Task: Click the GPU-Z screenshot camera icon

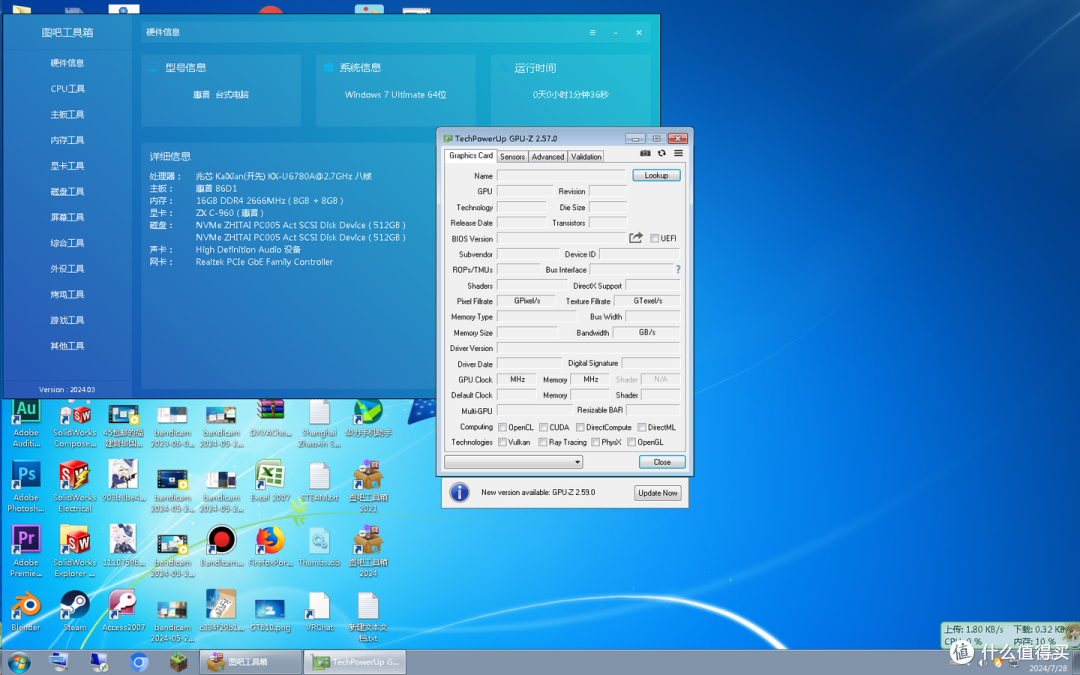Action: tap(645, 154)
